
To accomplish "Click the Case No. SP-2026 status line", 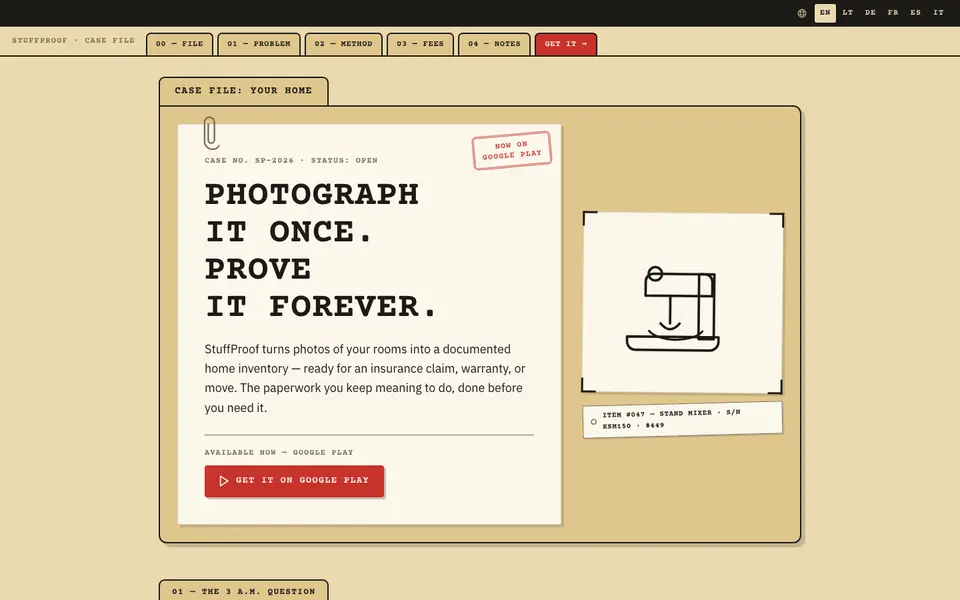I will (x=291, y=160).
